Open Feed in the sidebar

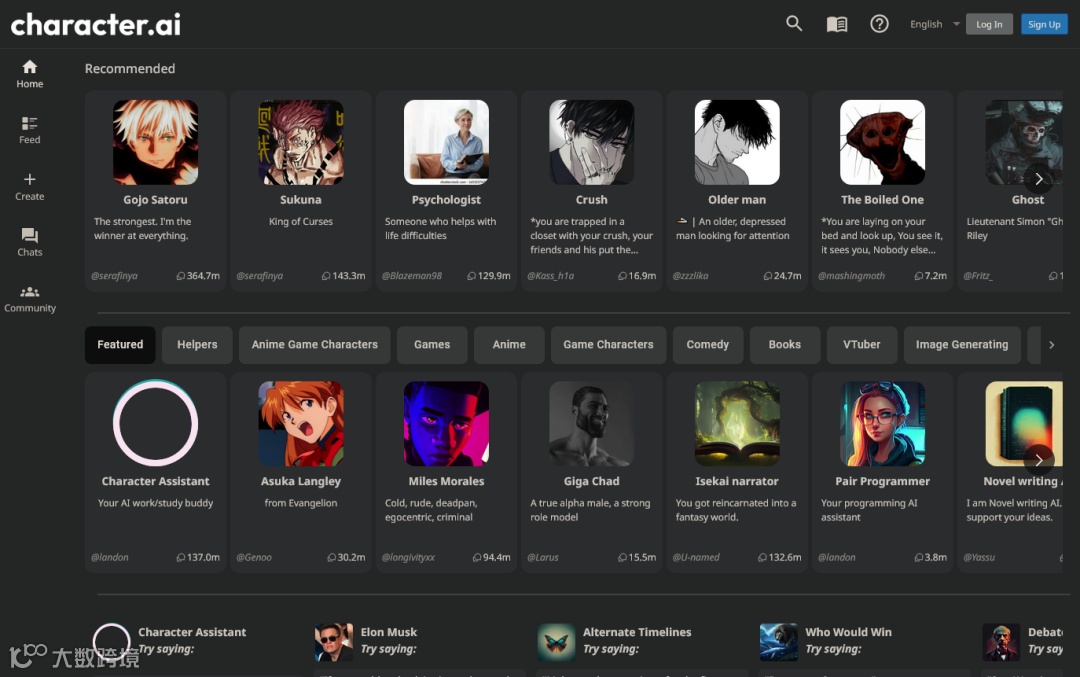[x=30, y=130]
